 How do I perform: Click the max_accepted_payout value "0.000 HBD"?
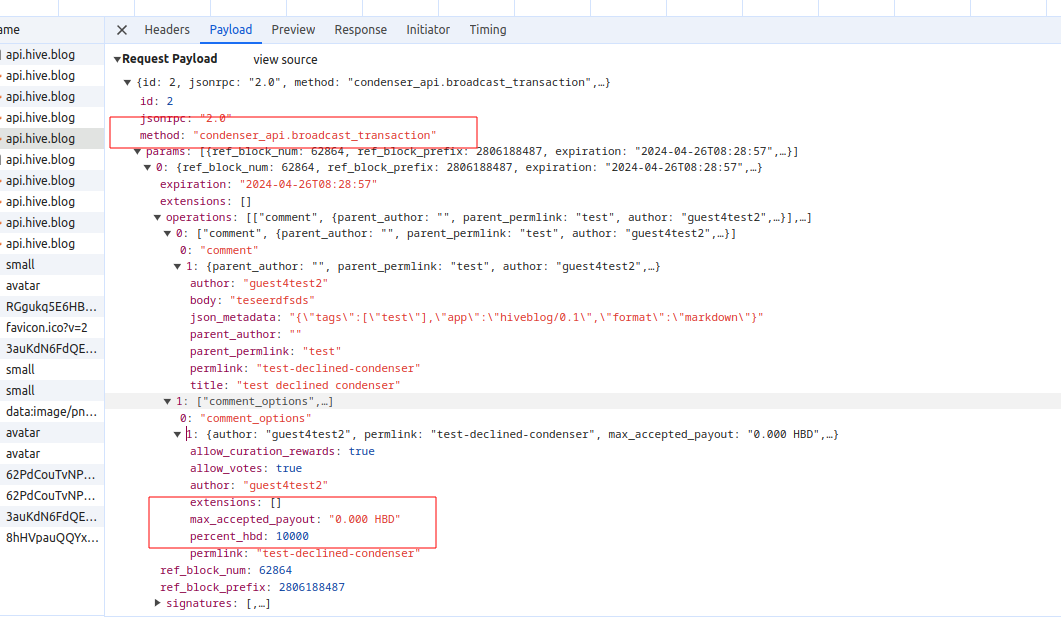(x=364, y=519)
